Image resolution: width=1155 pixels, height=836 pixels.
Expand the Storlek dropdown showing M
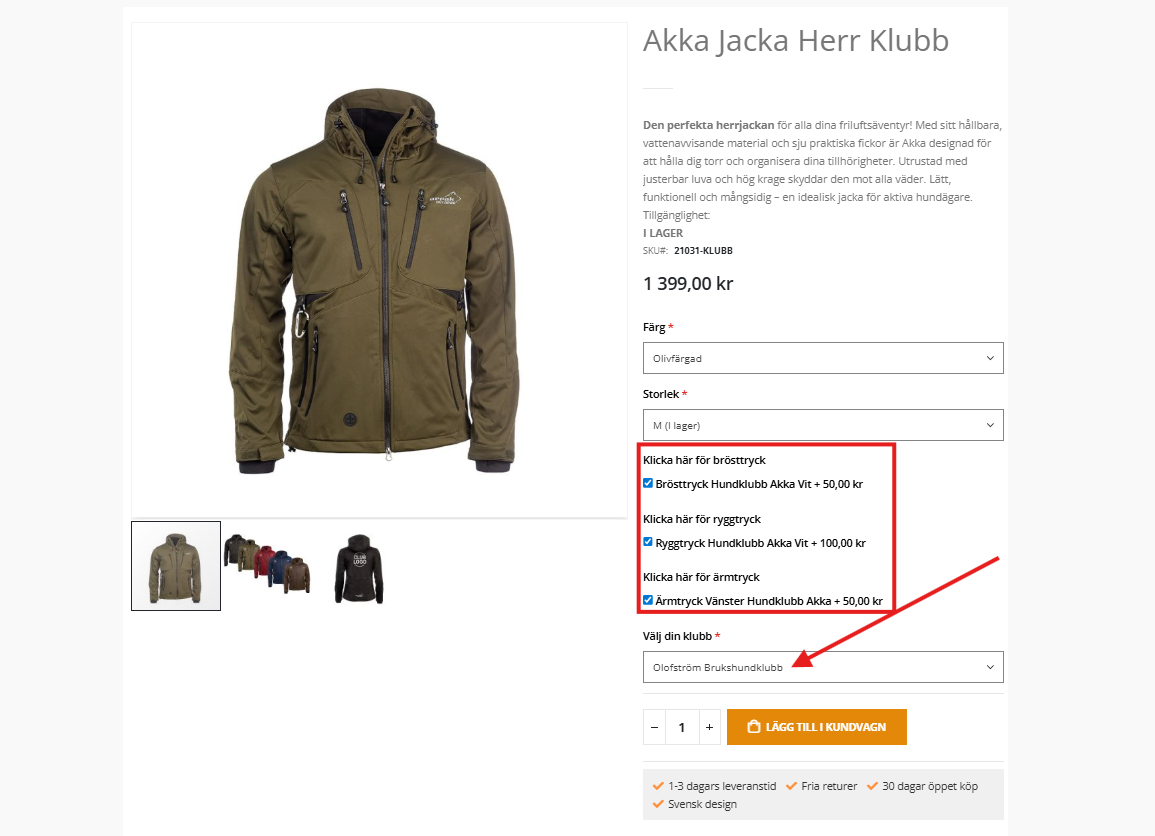823,425
